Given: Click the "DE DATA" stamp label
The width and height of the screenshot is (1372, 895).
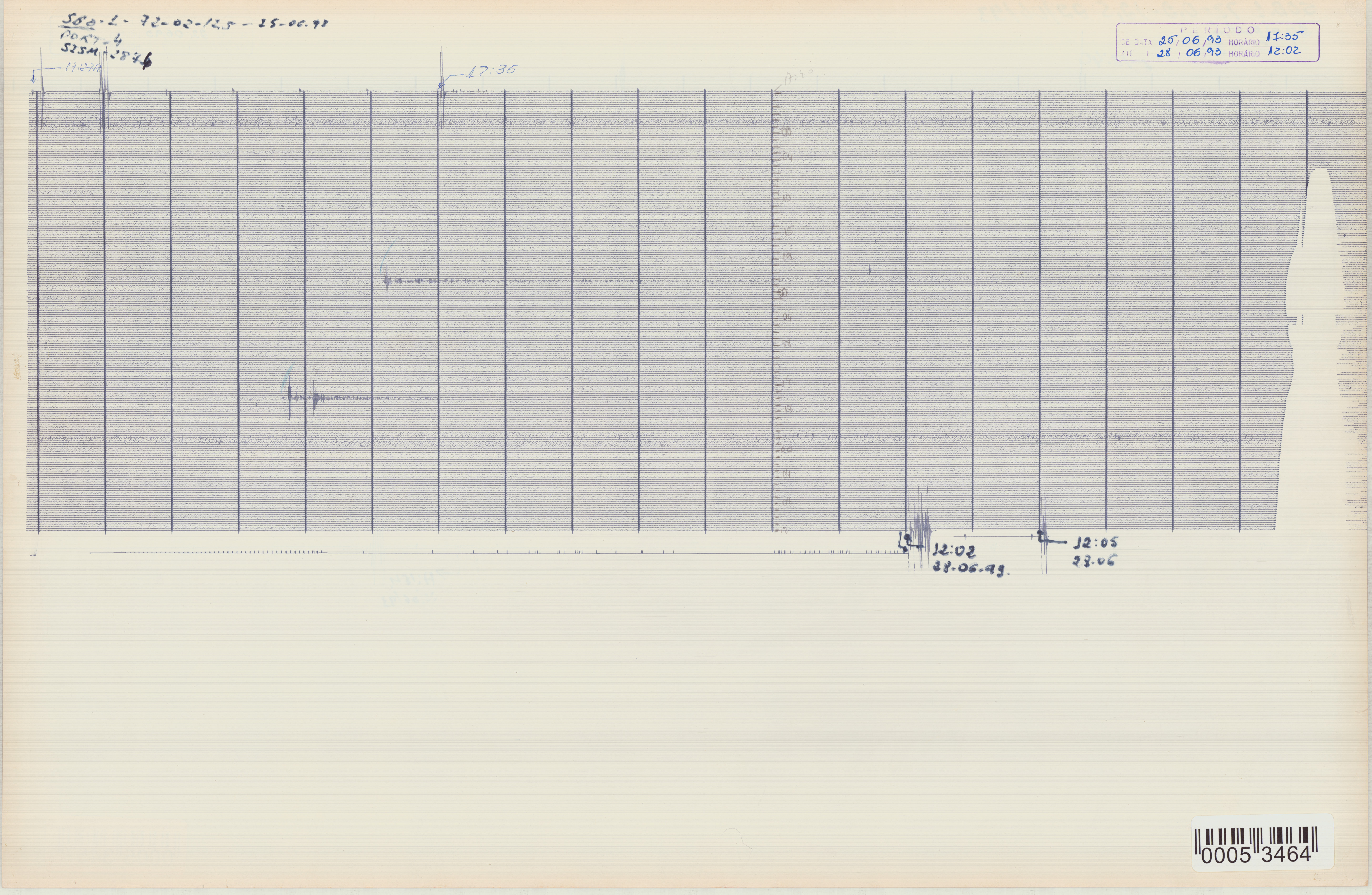Looking at the screenshot, I should [1137, 42].
